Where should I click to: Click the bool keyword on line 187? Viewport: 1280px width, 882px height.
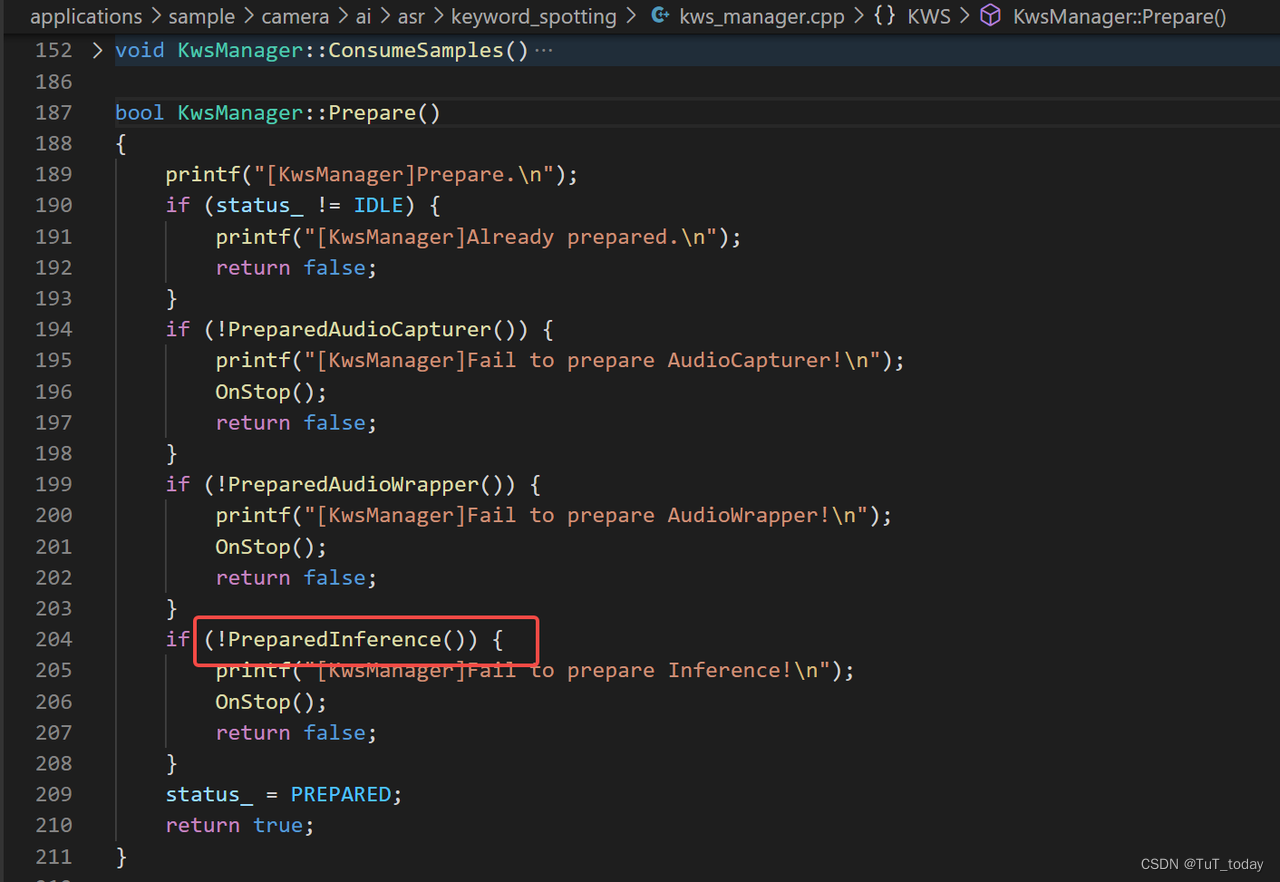(x=140, y=112)
